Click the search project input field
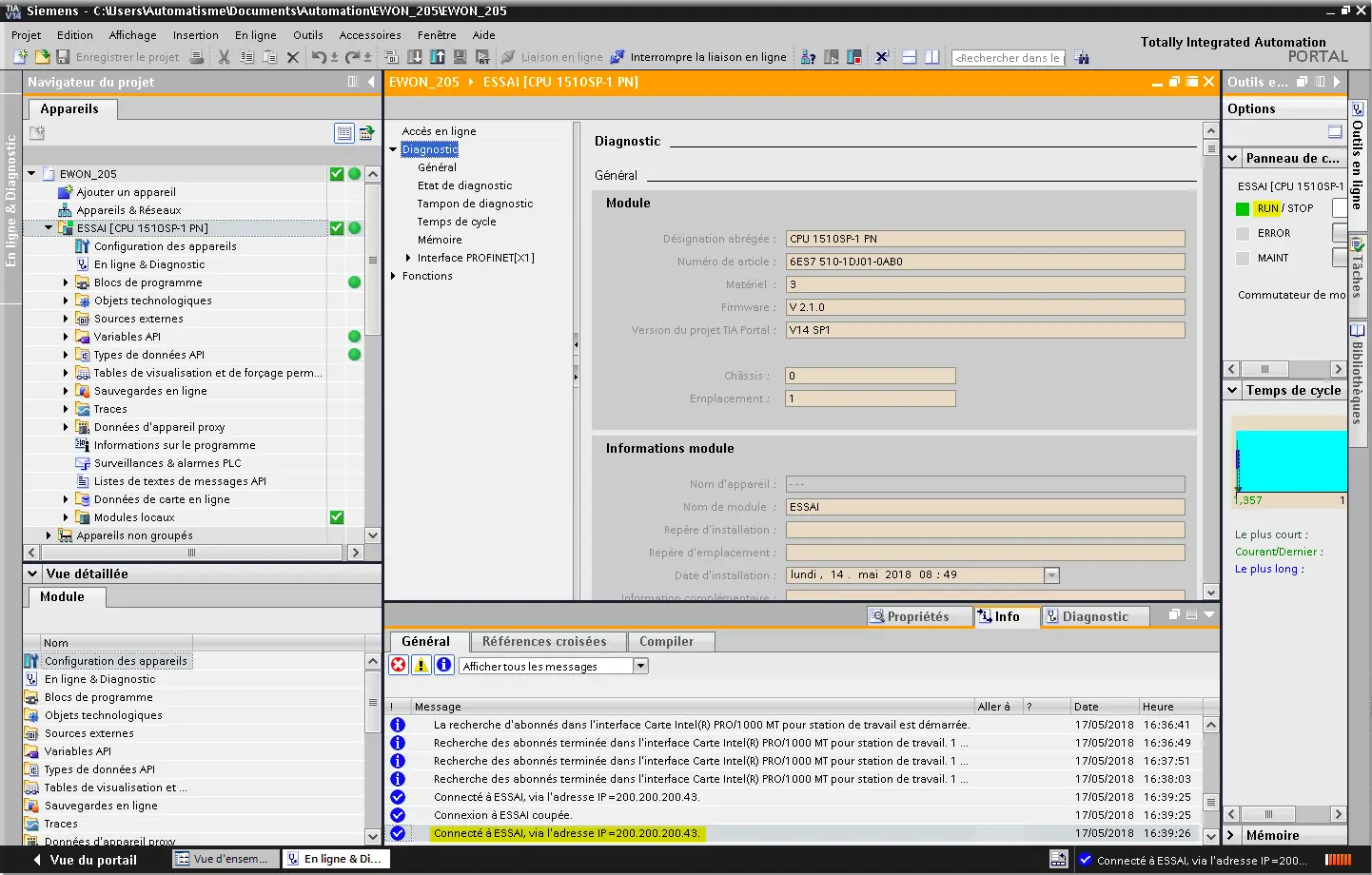The width and height of the screenshot is (1372, 875). point(1008,57)
